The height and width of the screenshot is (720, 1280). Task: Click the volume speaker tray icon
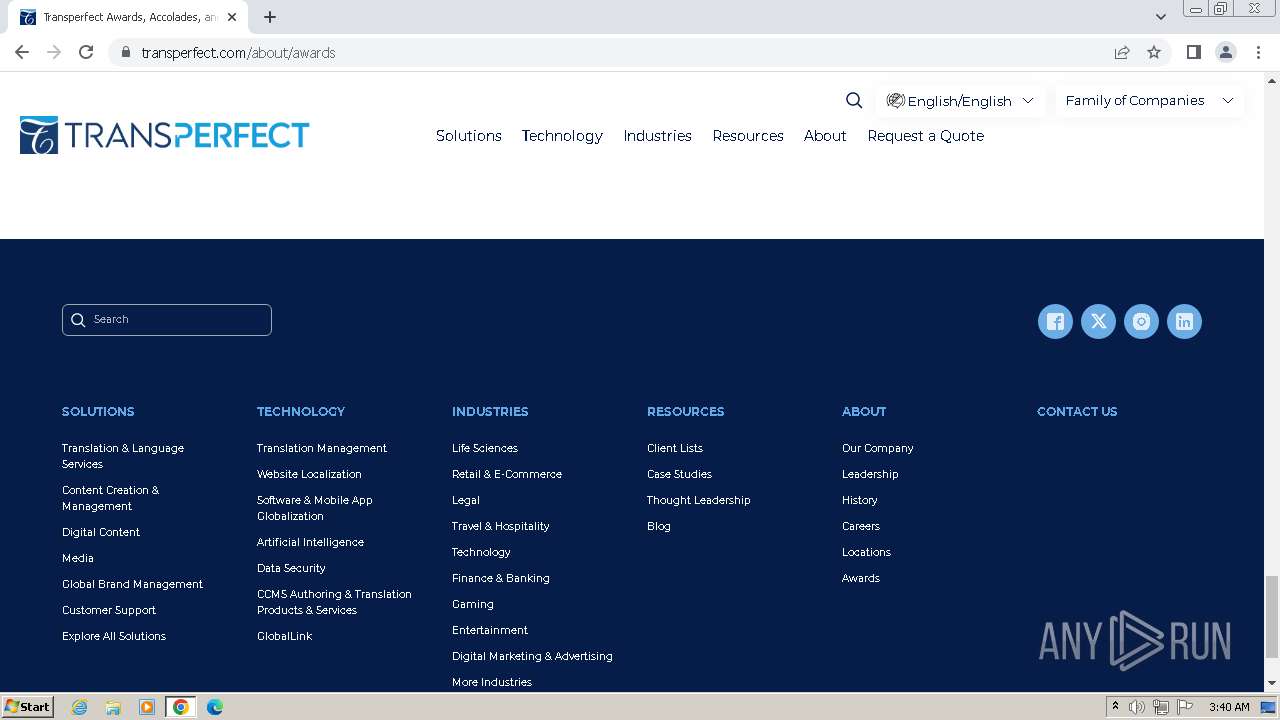[1137, 707]
